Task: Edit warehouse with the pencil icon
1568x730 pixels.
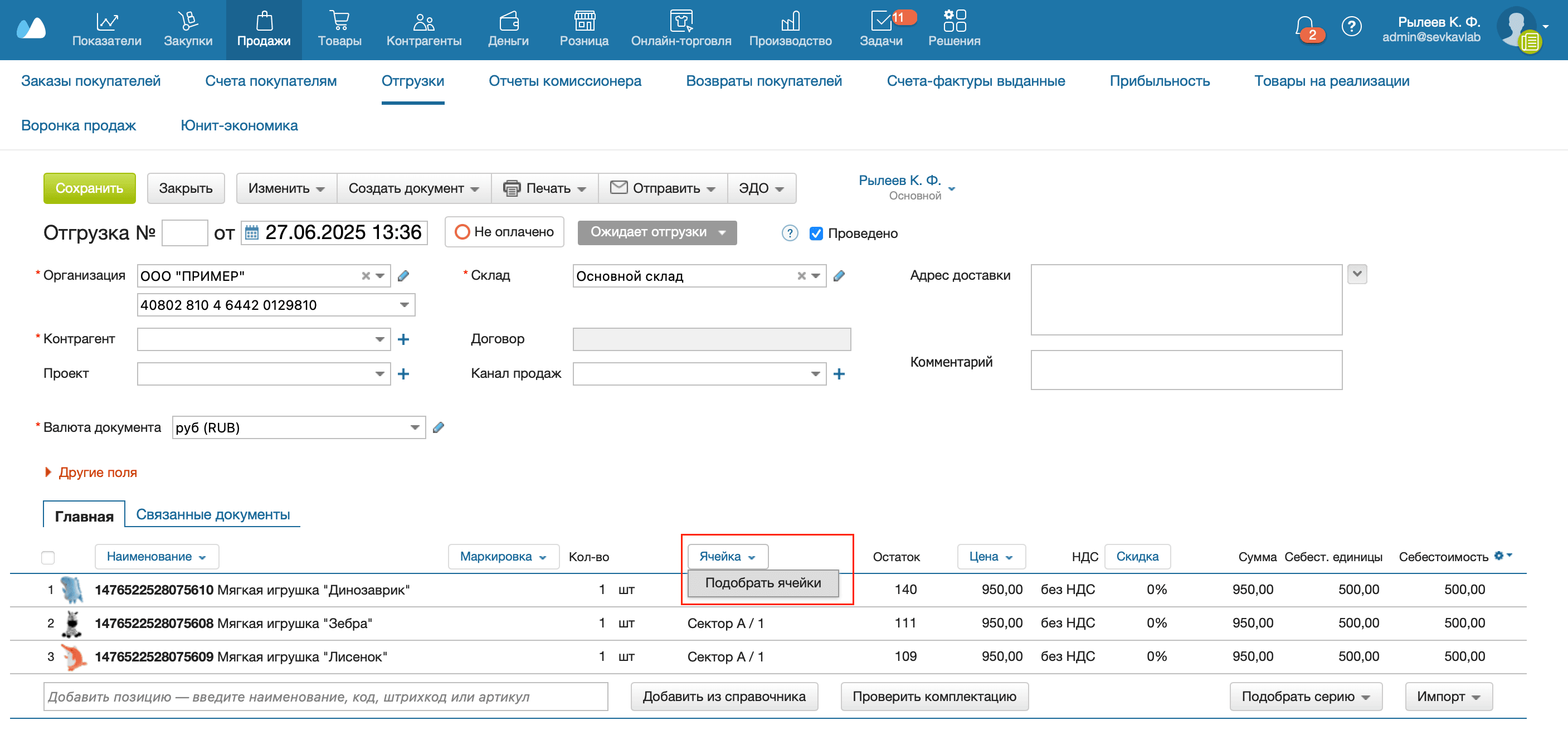Action: coord(839,276)
